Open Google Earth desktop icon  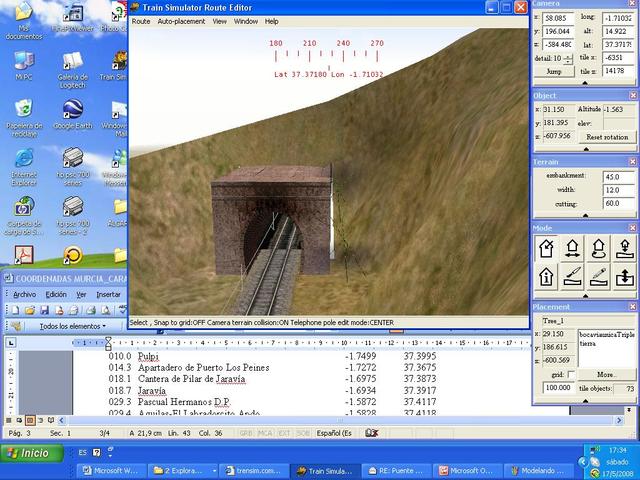[72, 107]
